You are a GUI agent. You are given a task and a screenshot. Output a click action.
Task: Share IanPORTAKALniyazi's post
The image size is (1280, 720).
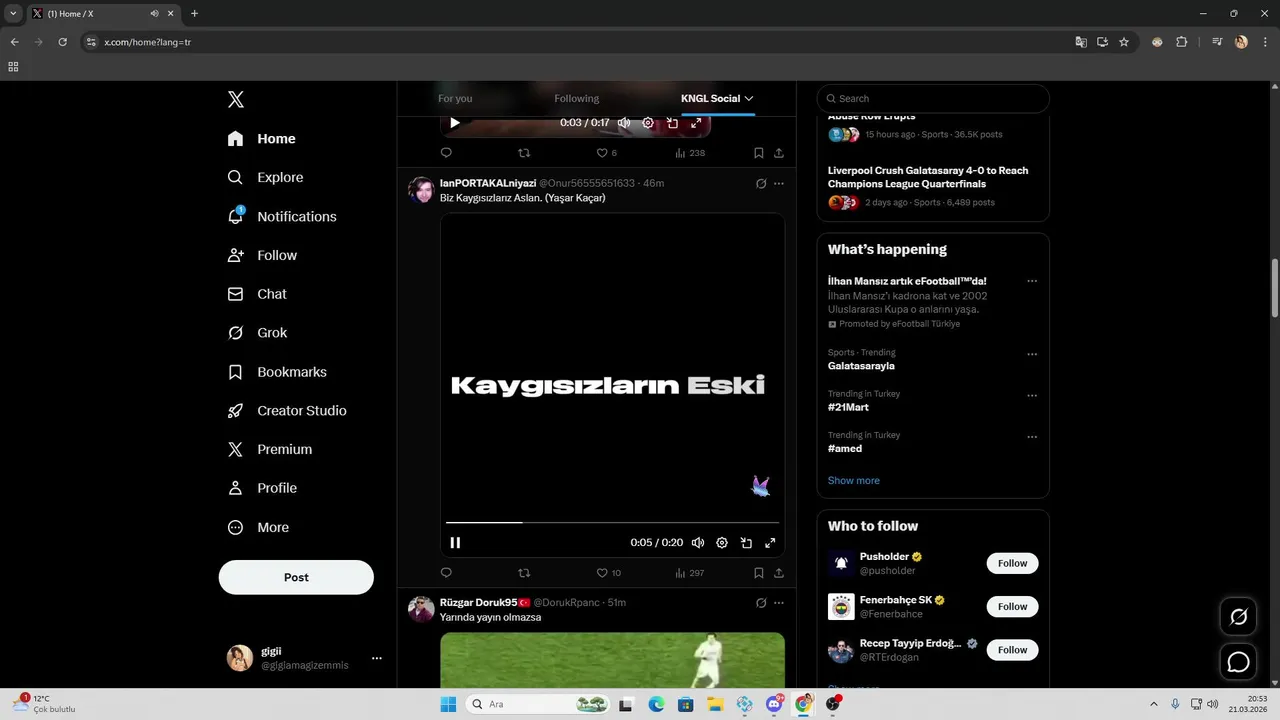click(779, 573)
